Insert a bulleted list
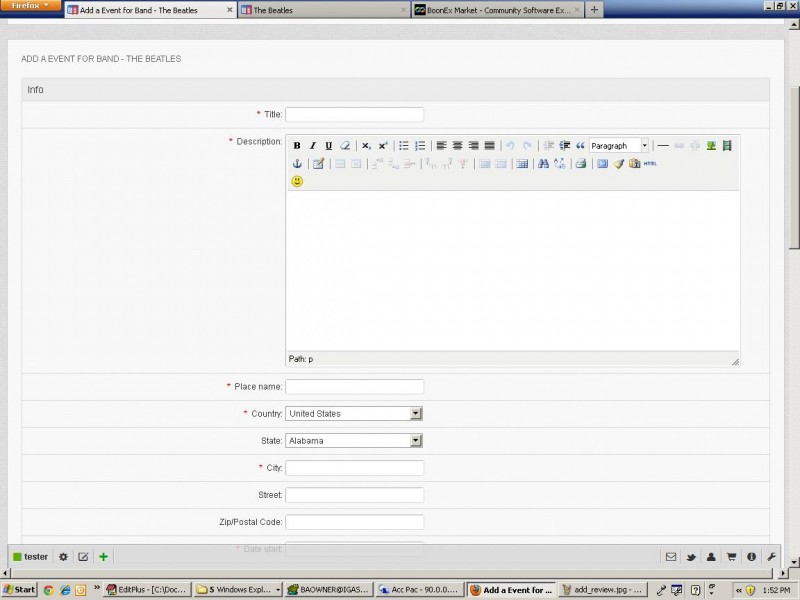The image size is (800, 600). coord(404,145)
